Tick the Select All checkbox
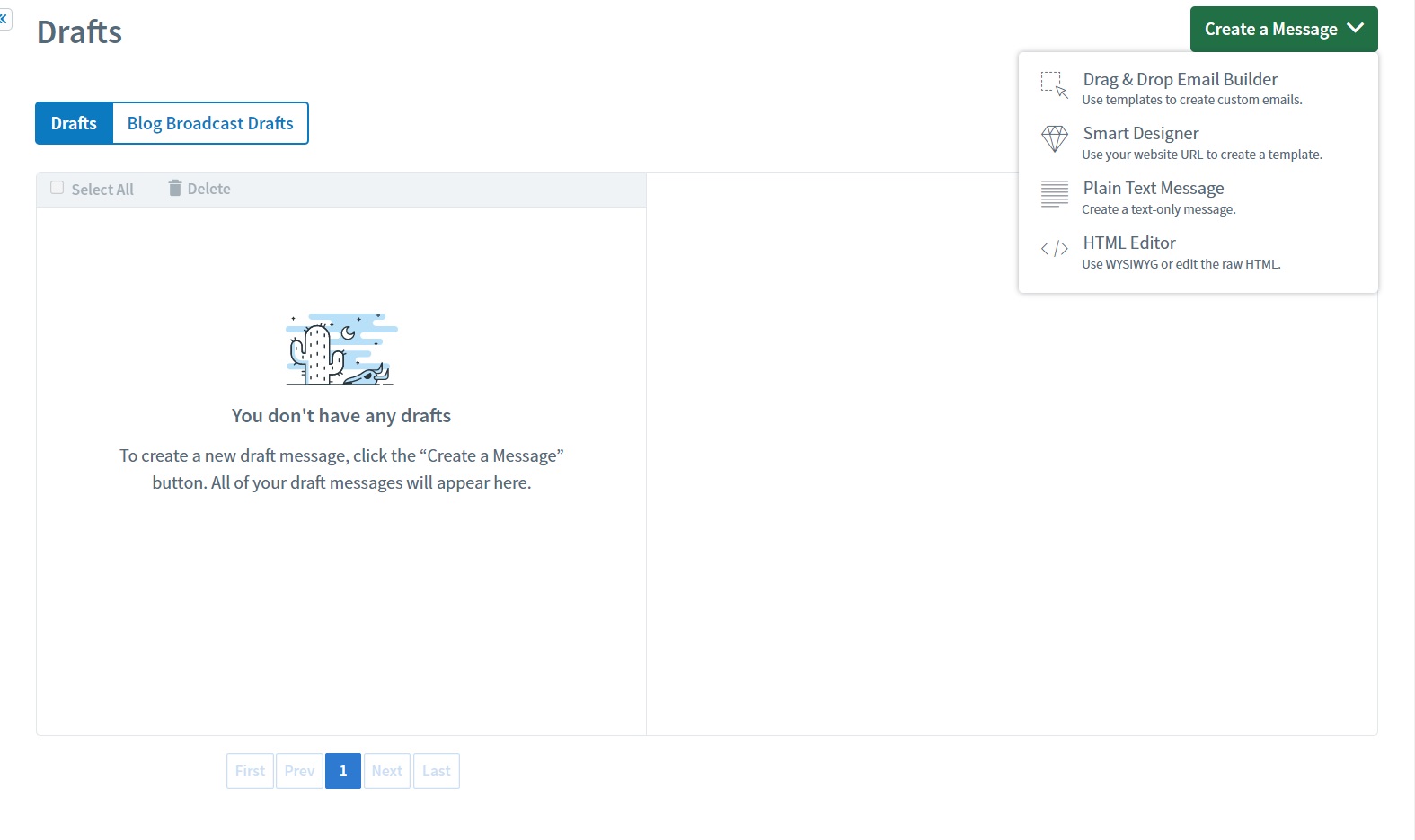This screenshot has width=1415, height=840. [57, 188]
